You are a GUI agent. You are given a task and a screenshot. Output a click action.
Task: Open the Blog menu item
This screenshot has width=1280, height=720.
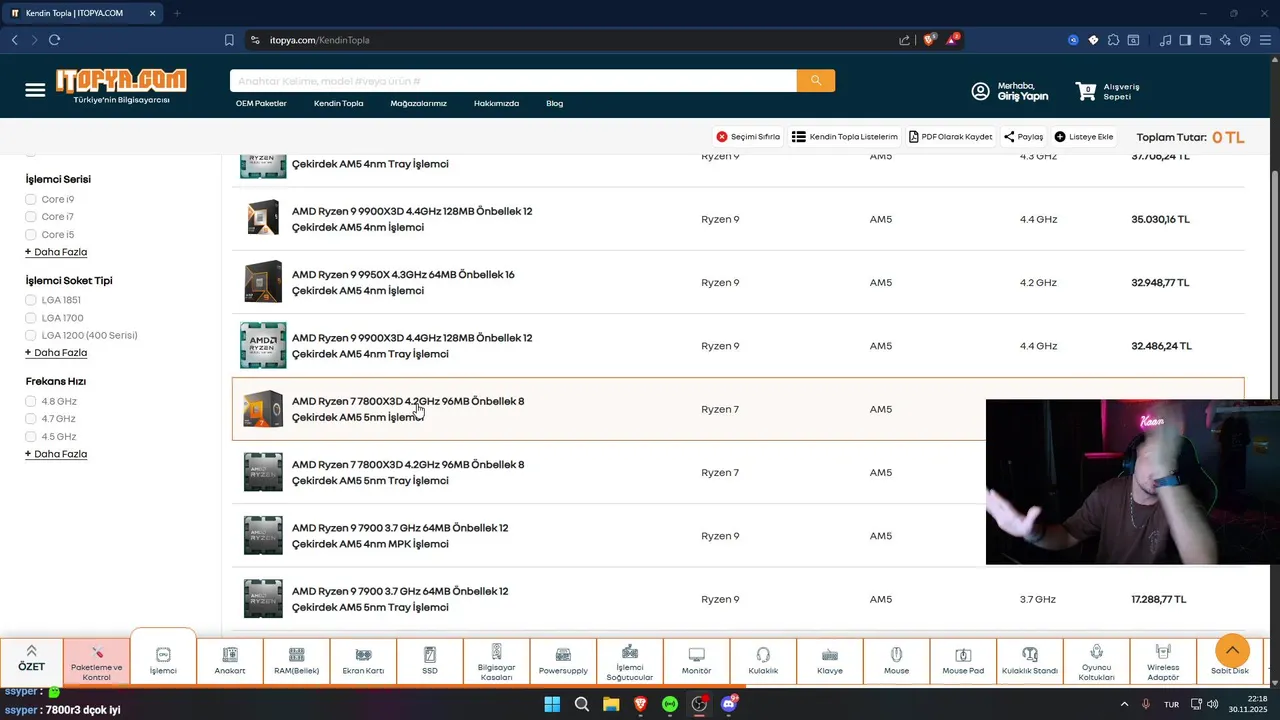554,103
